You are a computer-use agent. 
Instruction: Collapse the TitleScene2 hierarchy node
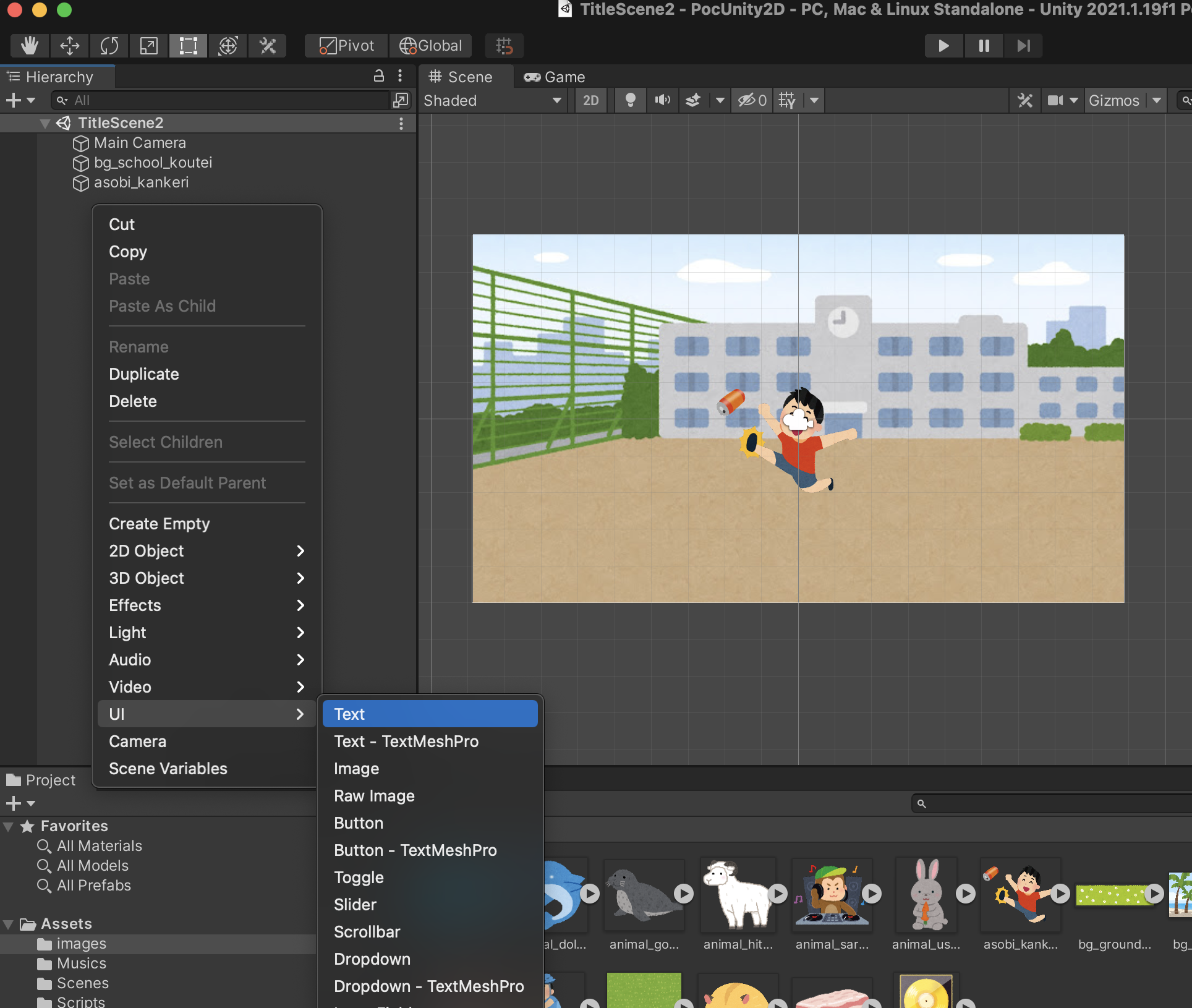(x=45, y=123)
